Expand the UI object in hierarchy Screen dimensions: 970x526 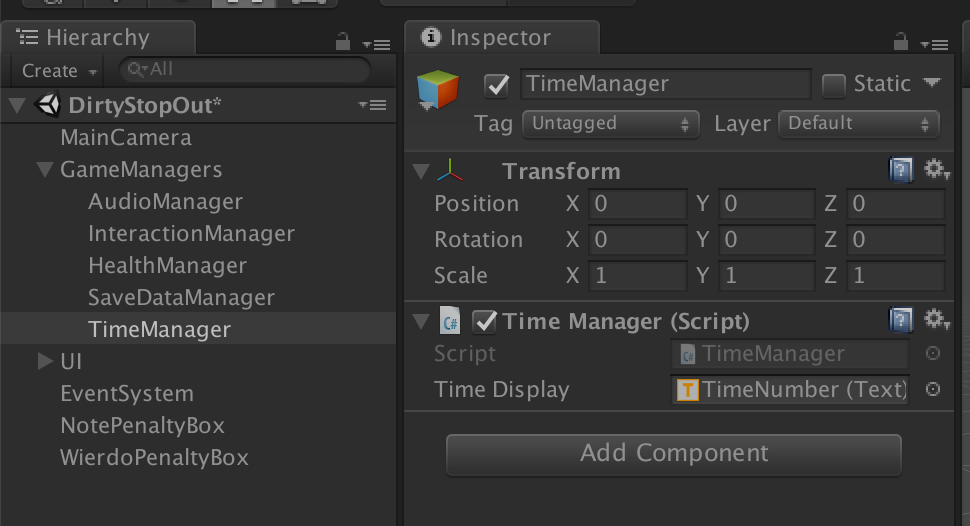click(x=45, y=361)
